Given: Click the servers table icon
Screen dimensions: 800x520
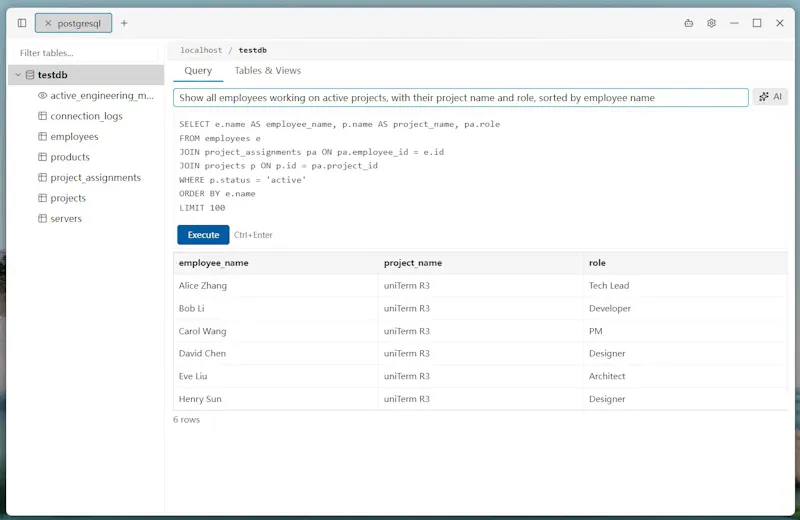Looking at the screenshot, I should click(x=42, y=218).
